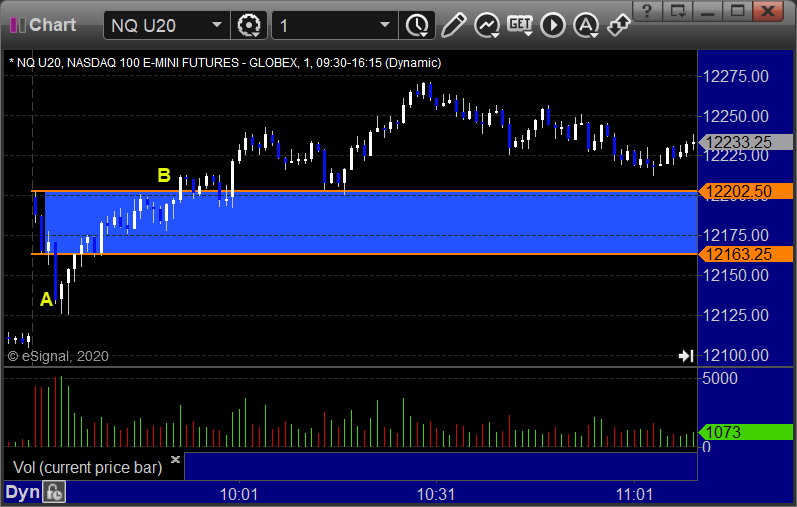Expand the interval dropdown showing 1
This screenshot has height=507, width=797.
(x=334, y=25)
